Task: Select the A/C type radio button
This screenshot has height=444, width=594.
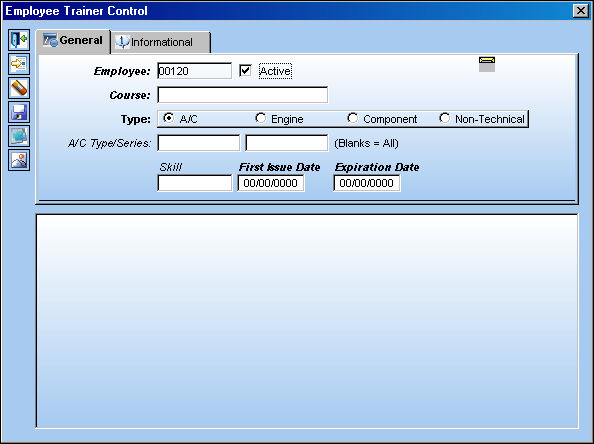Action: pyautogui.click(x=168, y=118)
